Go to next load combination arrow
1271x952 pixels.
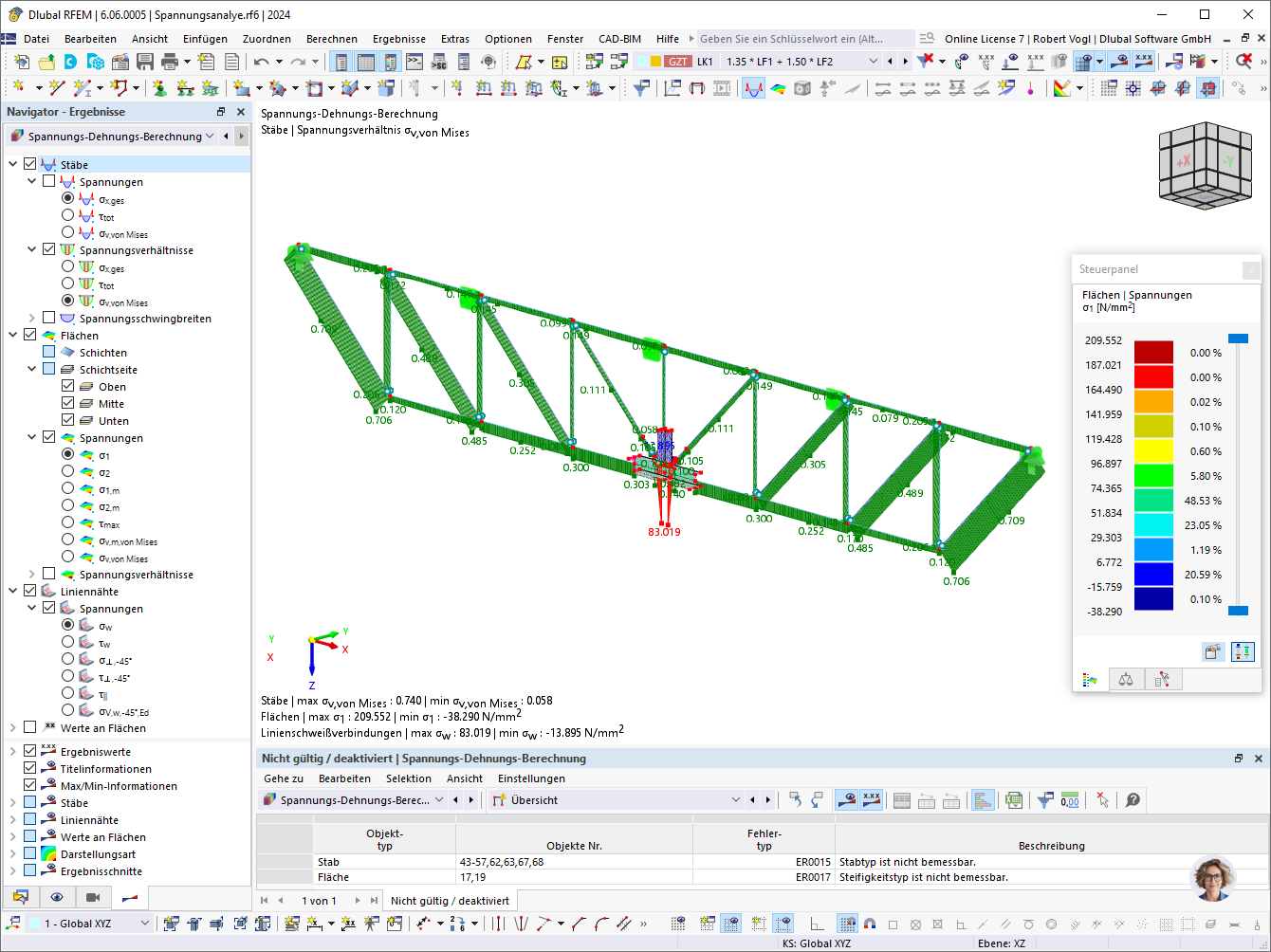tap(906, 62)
